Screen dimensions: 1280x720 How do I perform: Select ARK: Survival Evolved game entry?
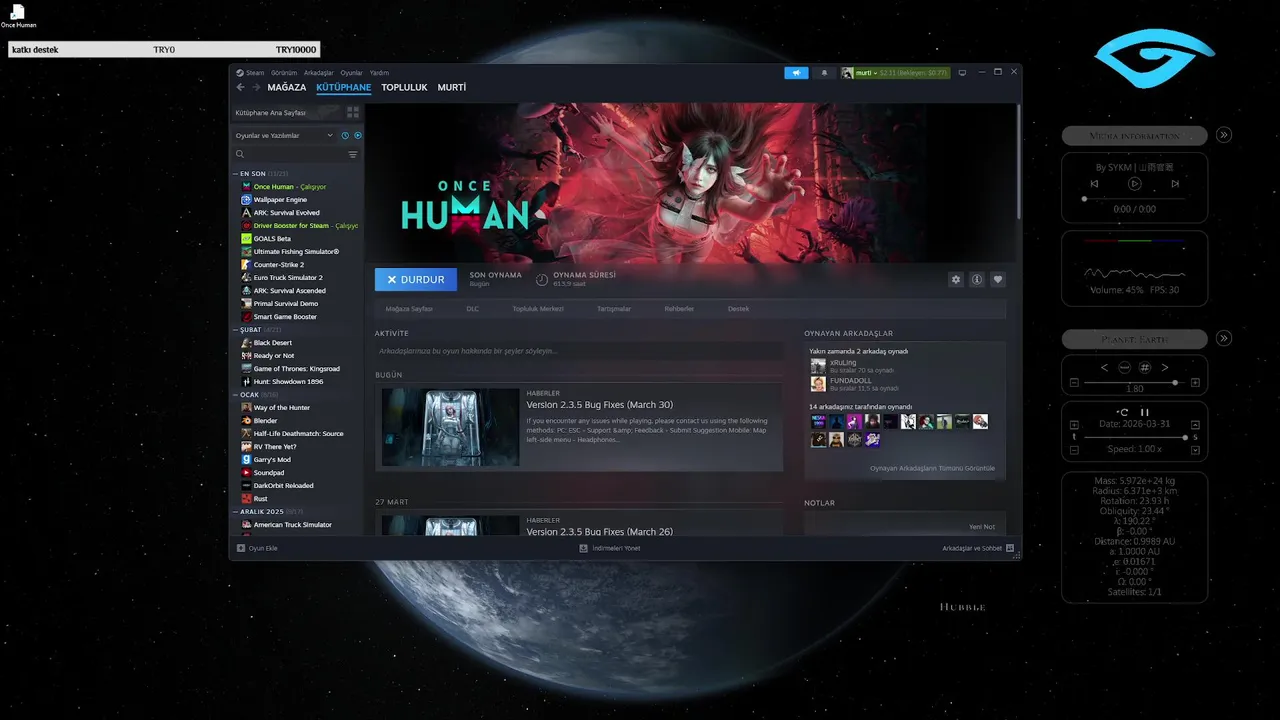[286, 213]
